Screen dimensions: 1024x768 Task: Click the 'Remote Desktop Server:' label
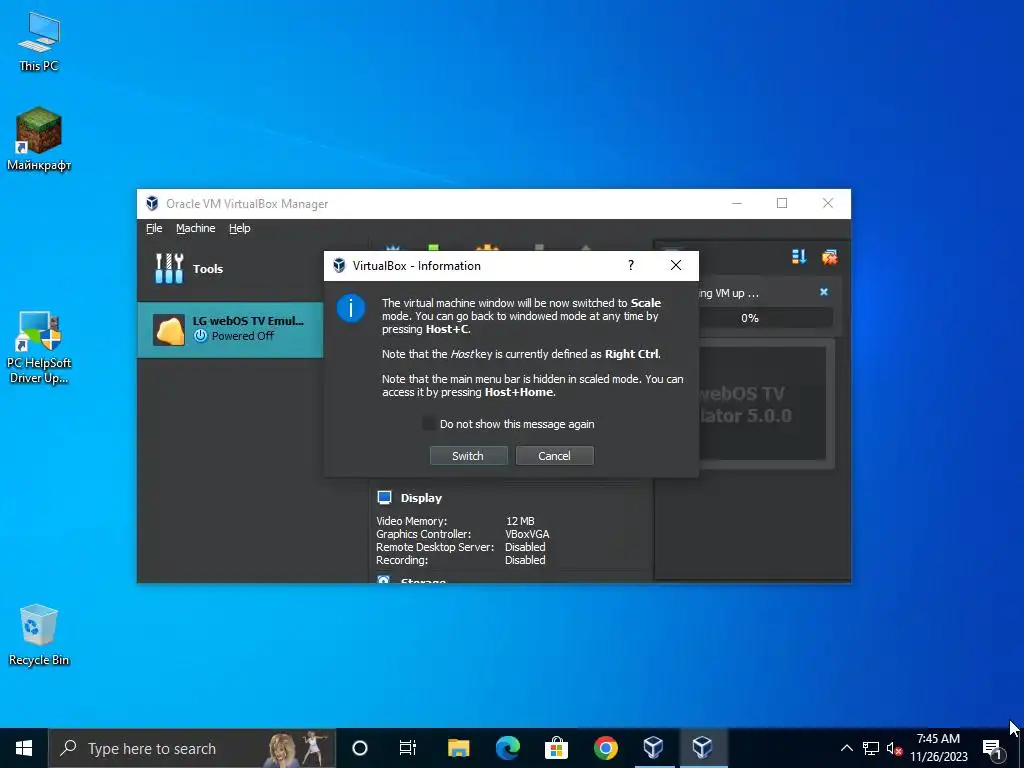[x=435, y=547]
